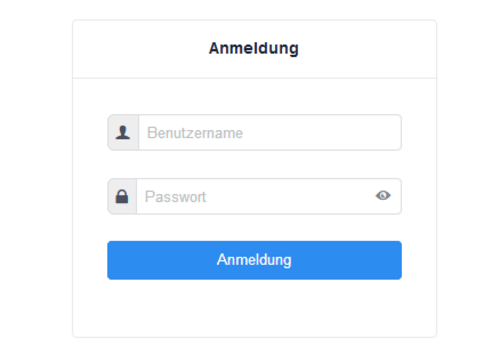Place cursor on the Benutzername placeholder text
The width and height of the screenshot is (500, 363).
pos(195,133)
